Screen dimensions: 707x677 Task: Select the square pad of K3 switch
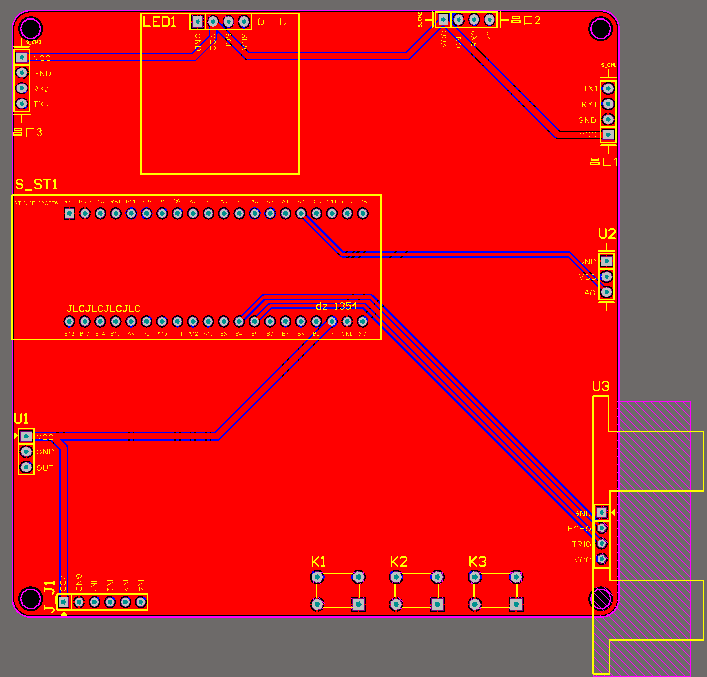516,604
